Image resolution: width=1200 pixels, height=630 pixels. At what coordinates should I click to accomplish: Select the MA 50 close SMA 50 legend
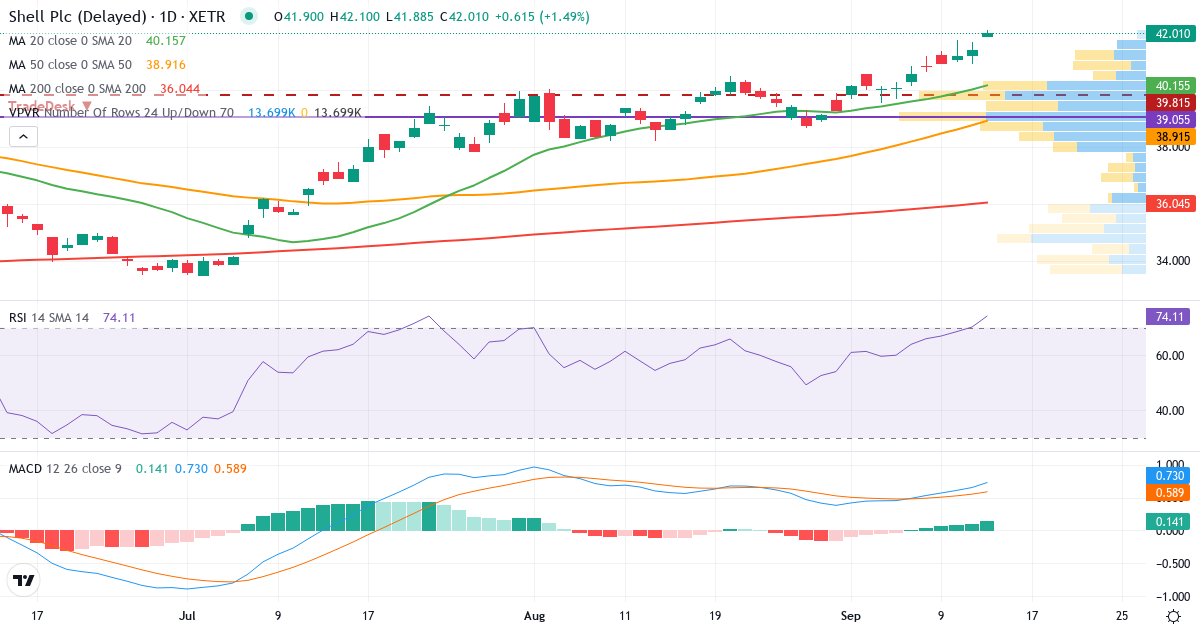click(70, 65)
